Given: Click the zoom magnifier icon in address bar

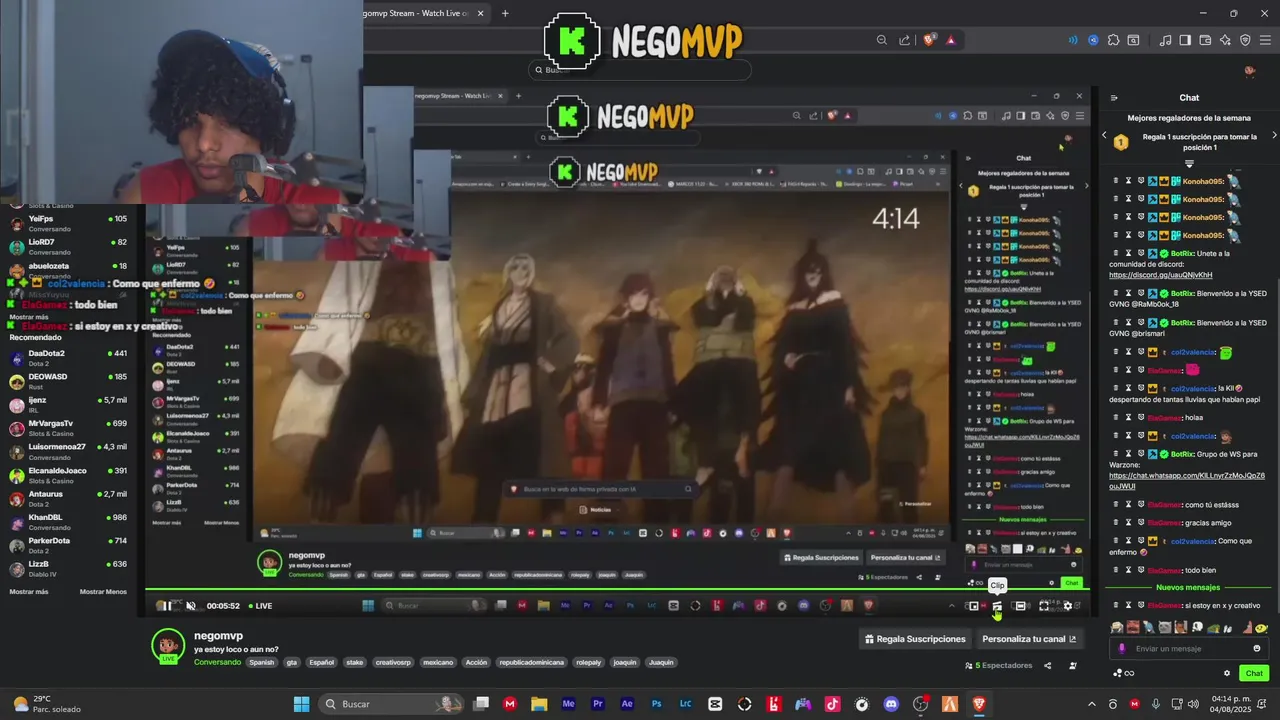Looking at the screenshot, I should point(881,40).
